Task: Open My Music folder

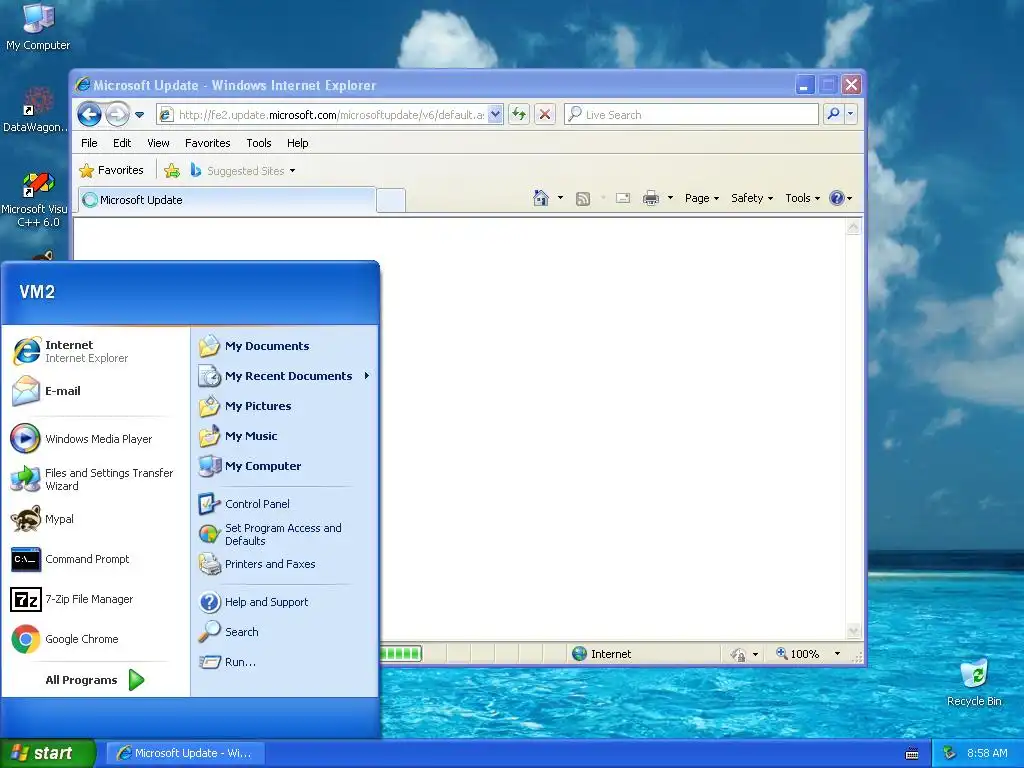Action: (x=285, y=436)
